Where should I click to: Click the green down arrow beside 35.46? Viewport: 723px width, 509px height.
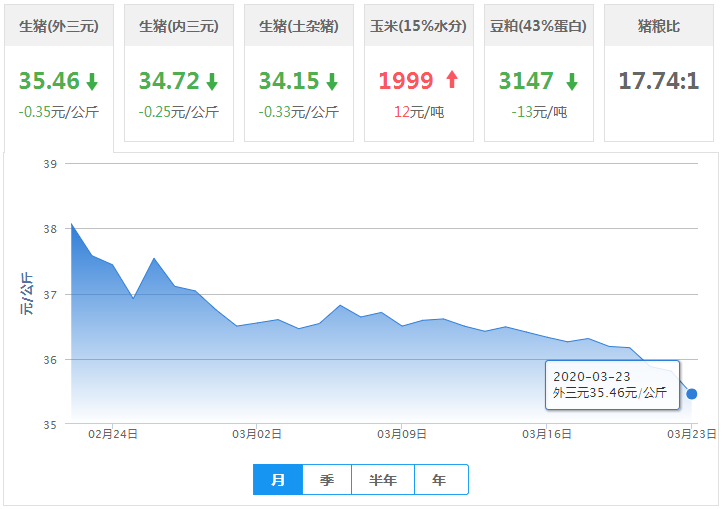click(92, 82)
